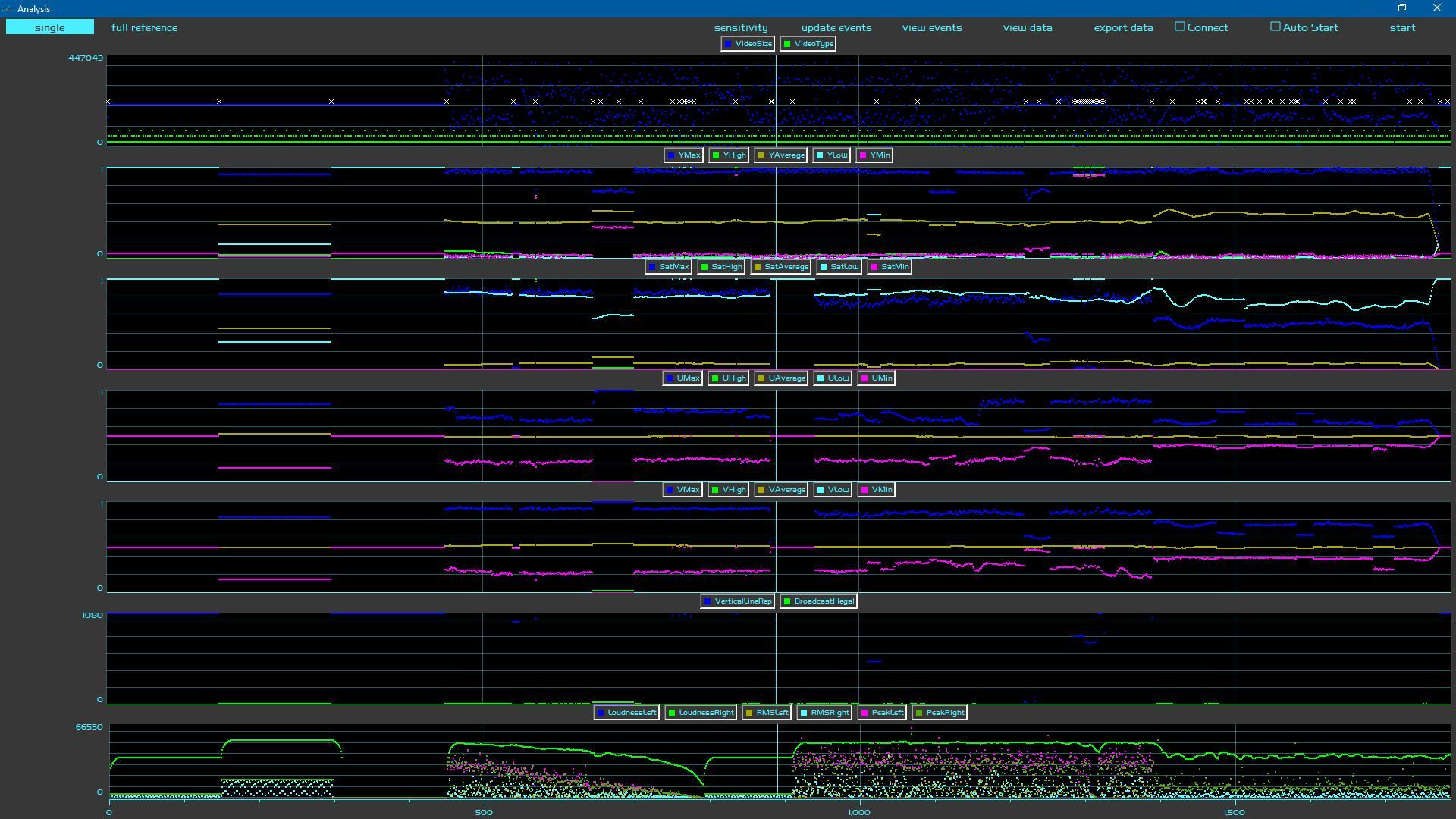Toggle the YHigh legend entry
The width and height of the screenshot is (1456, 819).
pyautogui.click(x=729, y=155)
